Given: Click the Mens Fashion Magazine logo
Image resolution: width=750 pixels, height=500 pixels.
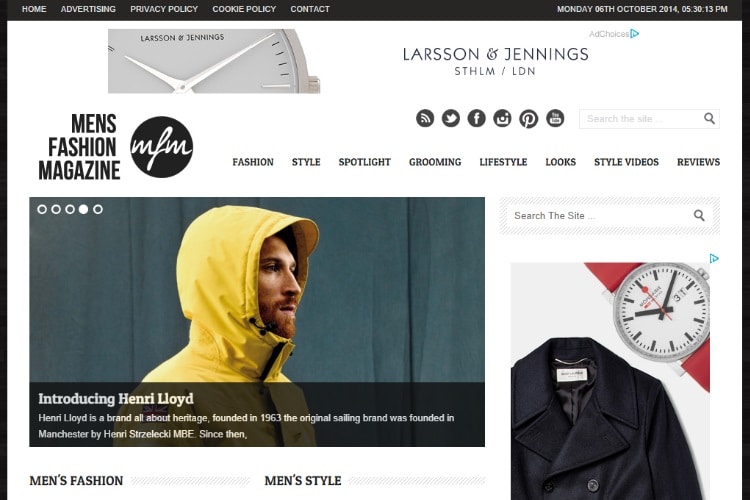Looking at the screenshot, I should (x=116, y=147).
